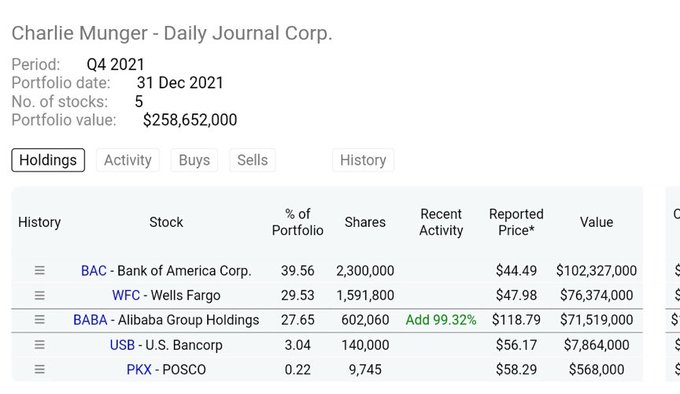Switch to the Sells tab

point(252,160)
